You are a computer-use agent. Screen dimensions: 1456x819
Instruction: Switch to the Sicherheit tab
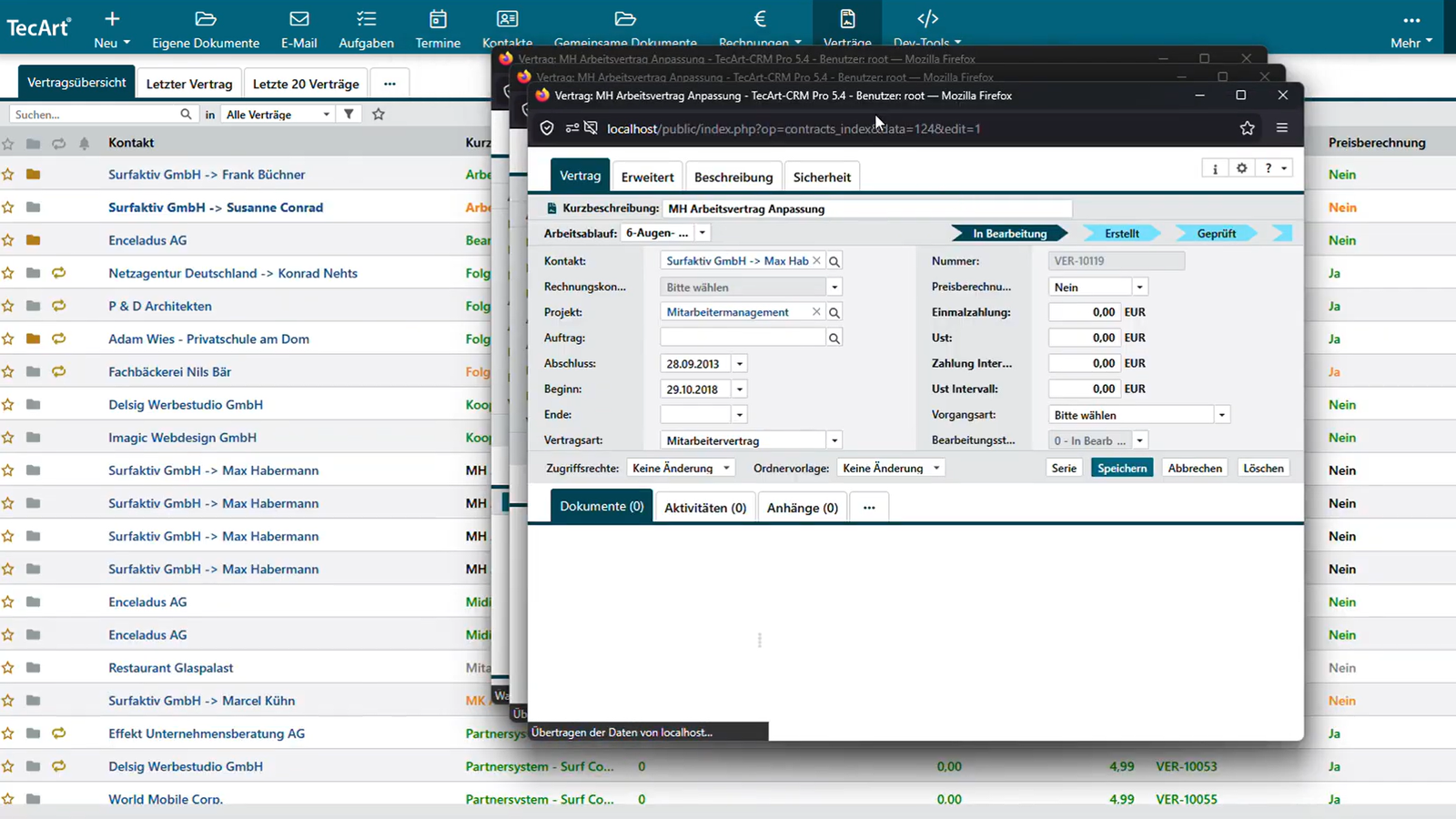click(822, 177)
